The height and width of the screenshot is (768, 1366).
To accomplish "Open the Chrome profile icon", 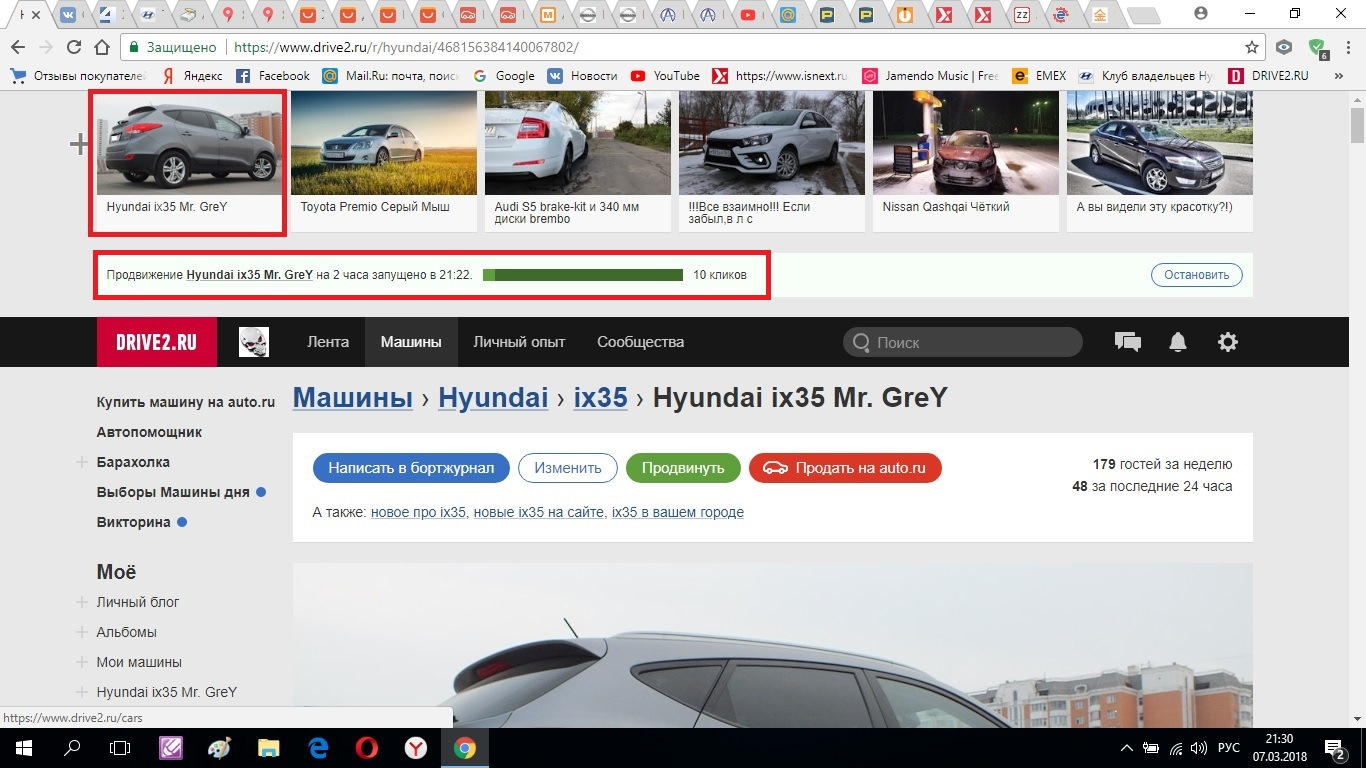I will [1200, 13].
